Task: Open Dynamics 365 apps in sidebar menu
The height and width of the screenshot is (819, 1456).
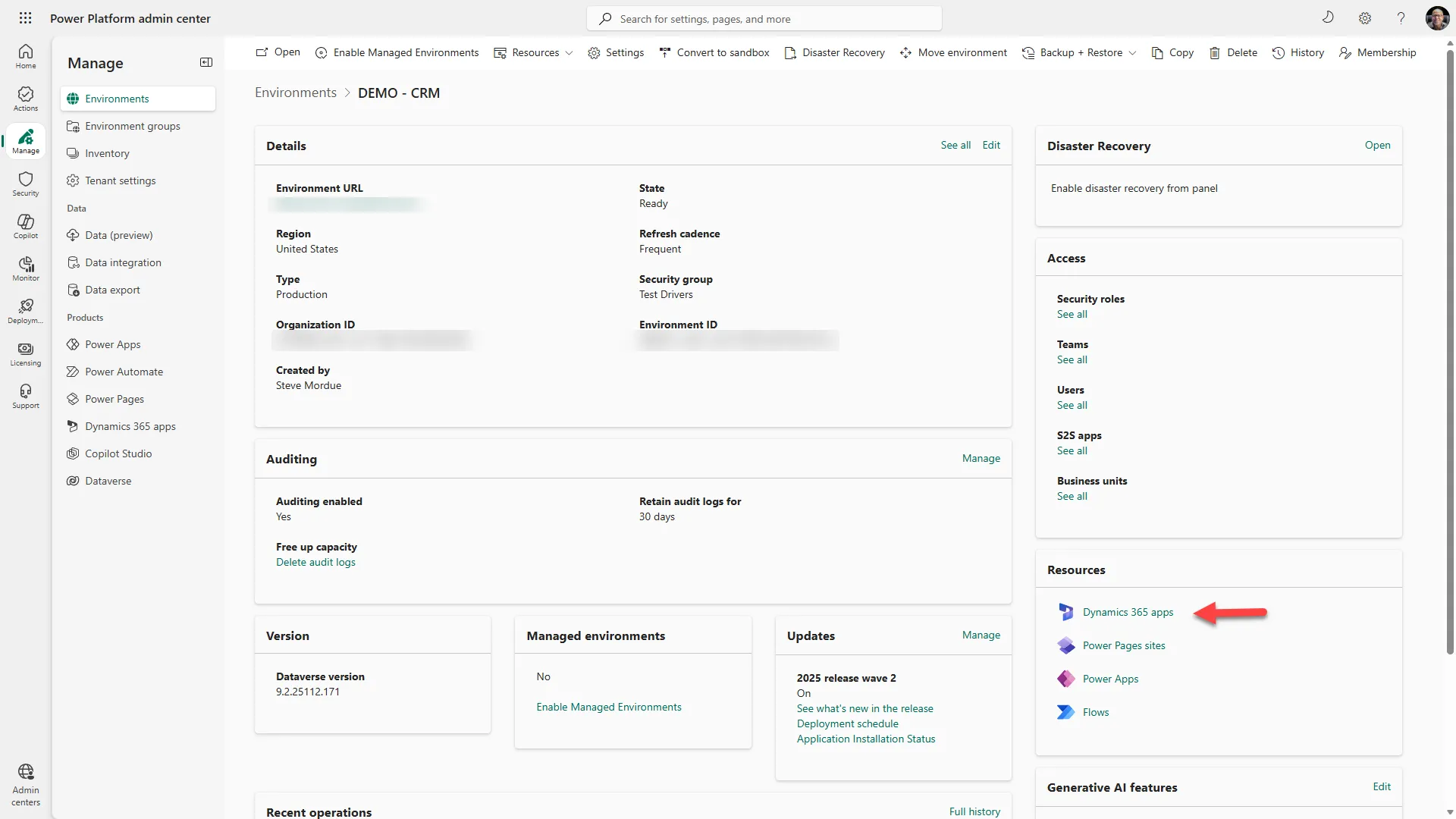Action: coord(130,426)
